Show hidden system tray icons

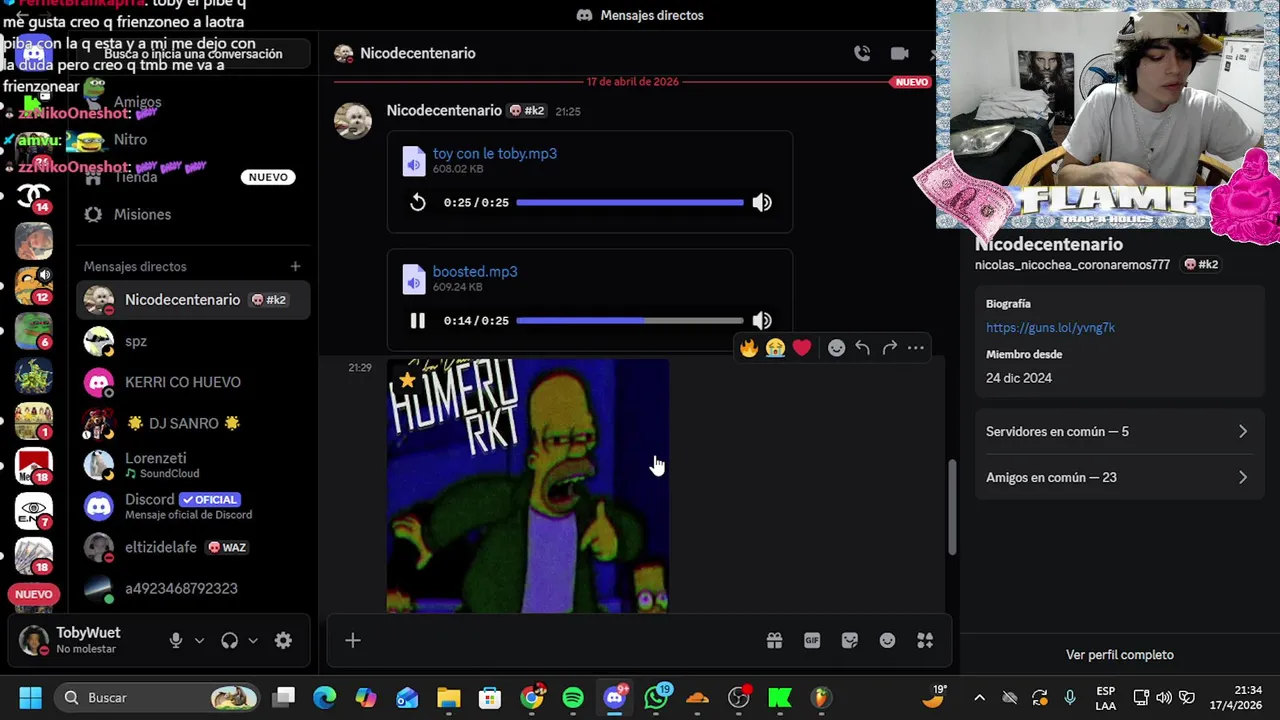click(979, 698)
